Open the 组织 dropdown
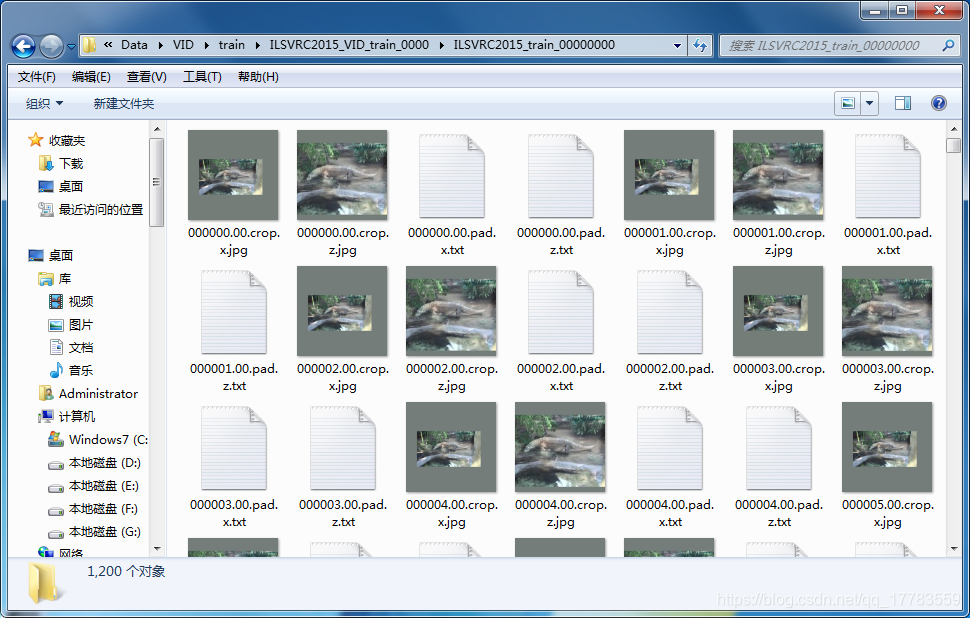970x618 pixels. [44, 103]
